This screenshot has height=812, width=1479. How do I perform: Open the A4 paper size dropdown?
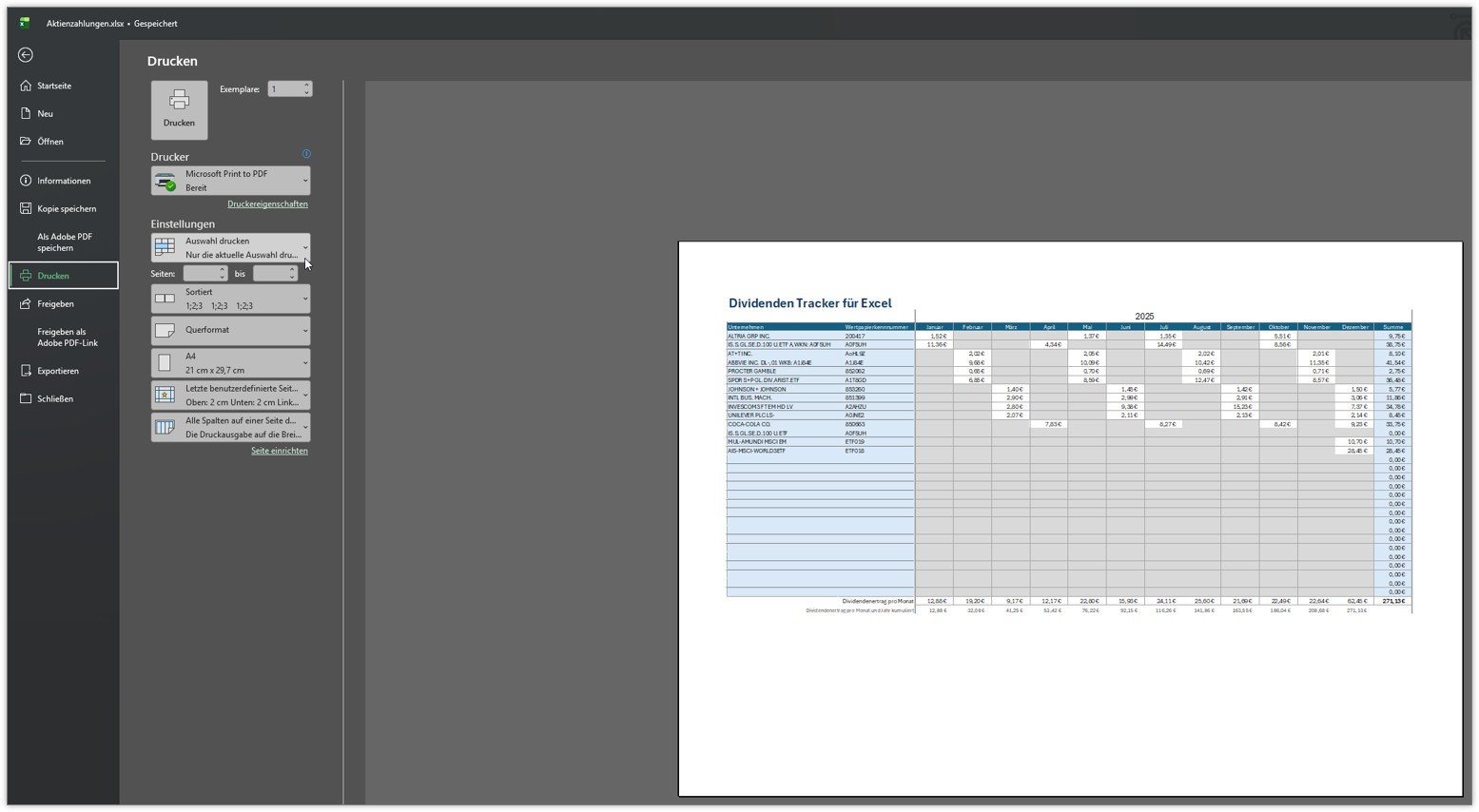230,363
